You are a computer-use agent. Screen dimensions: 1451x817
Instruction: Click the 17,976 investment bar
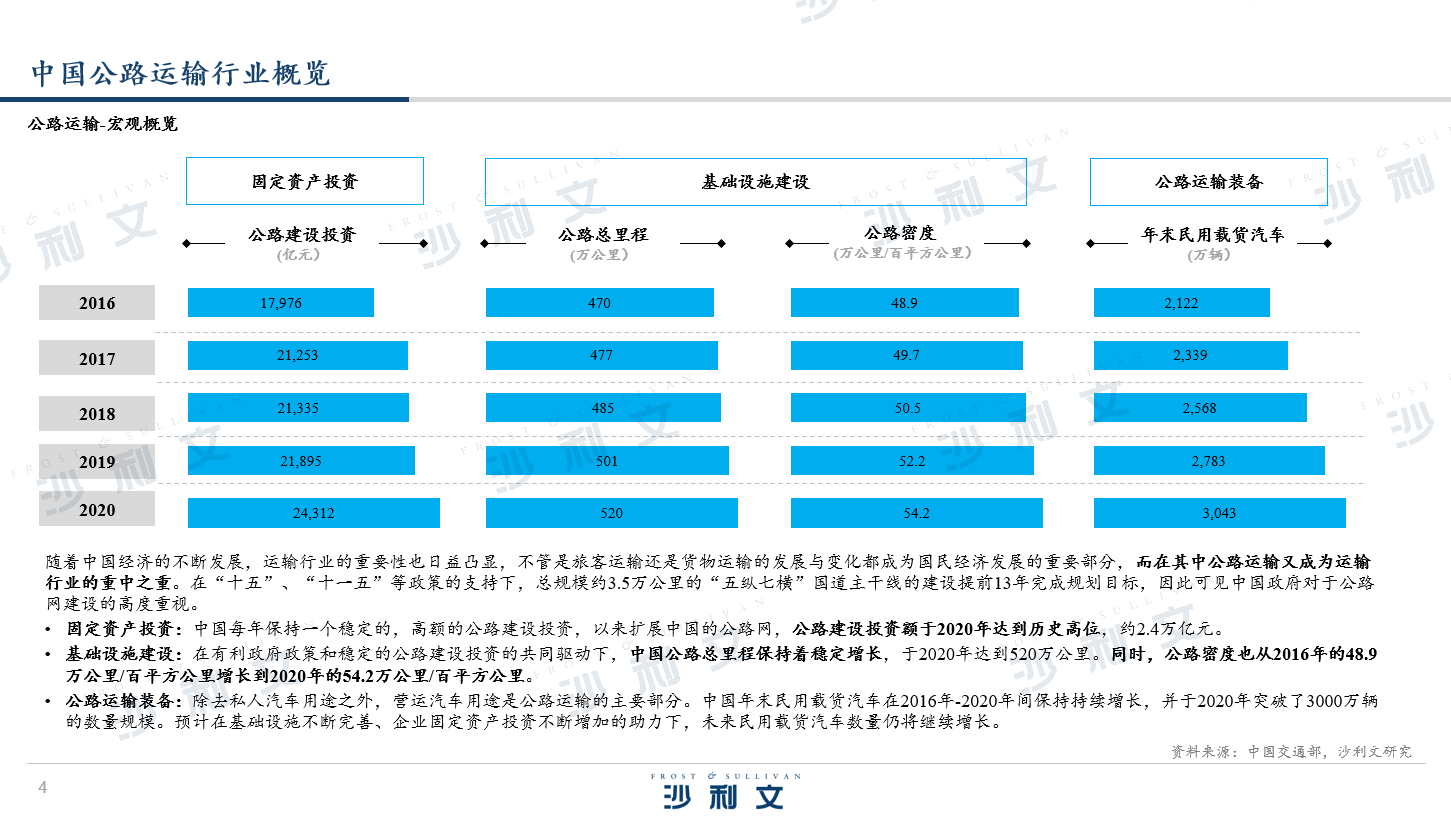coord(281,303)
